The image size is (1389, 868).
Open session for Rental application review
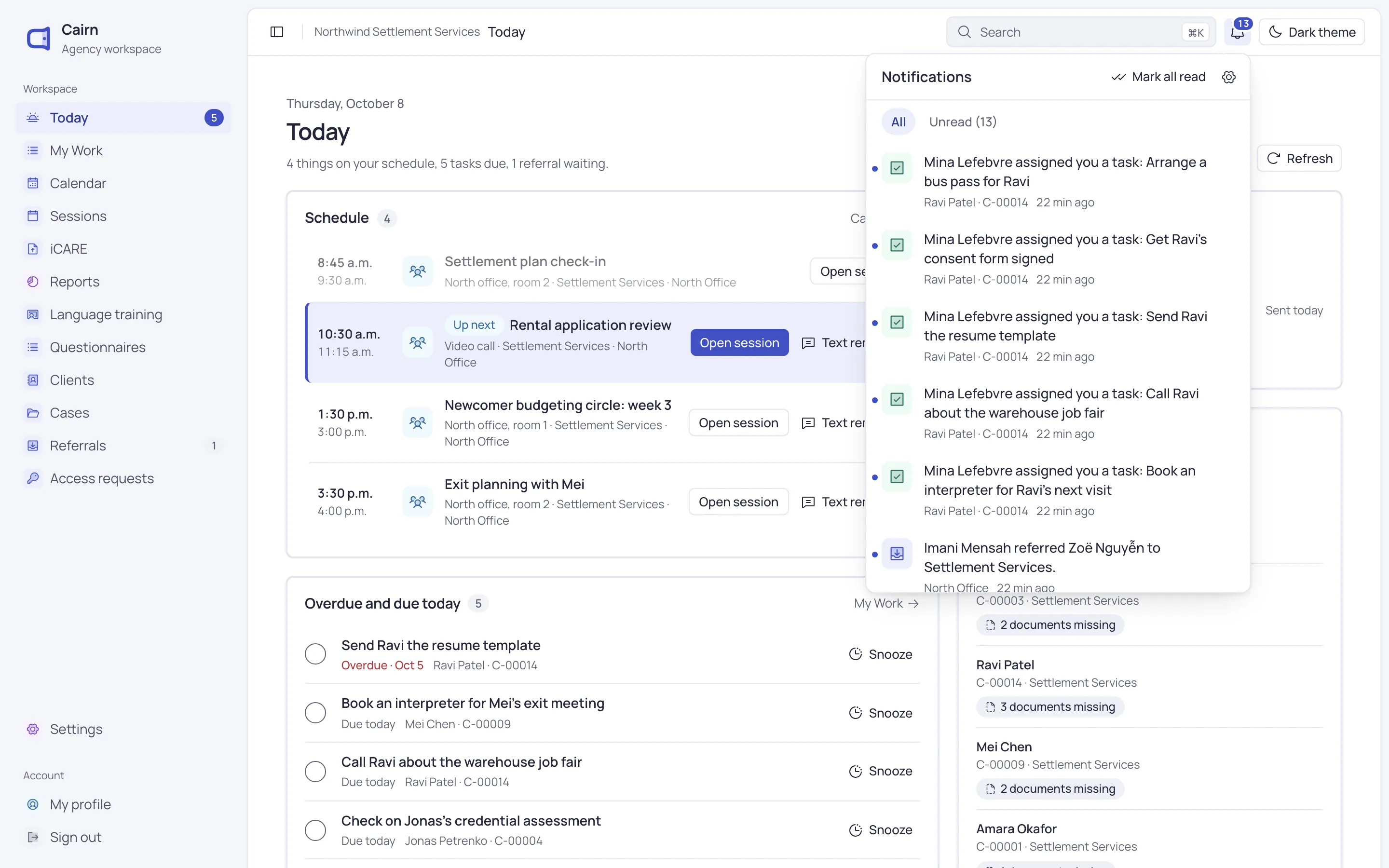(739, 343)
